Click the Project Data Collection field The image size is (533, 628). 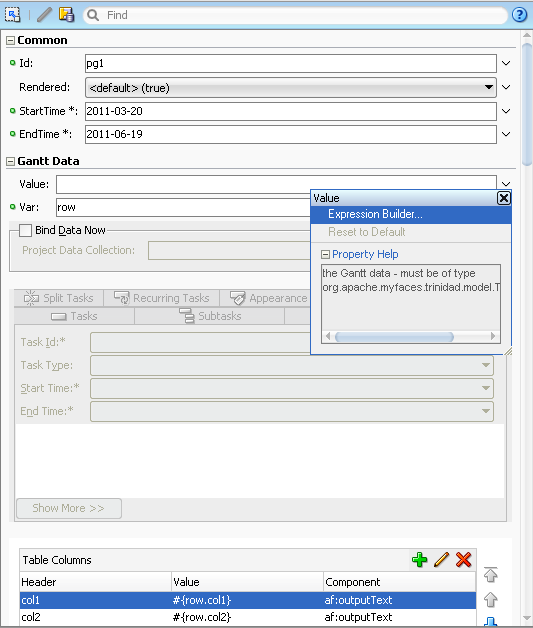click(x=229, y=250)
